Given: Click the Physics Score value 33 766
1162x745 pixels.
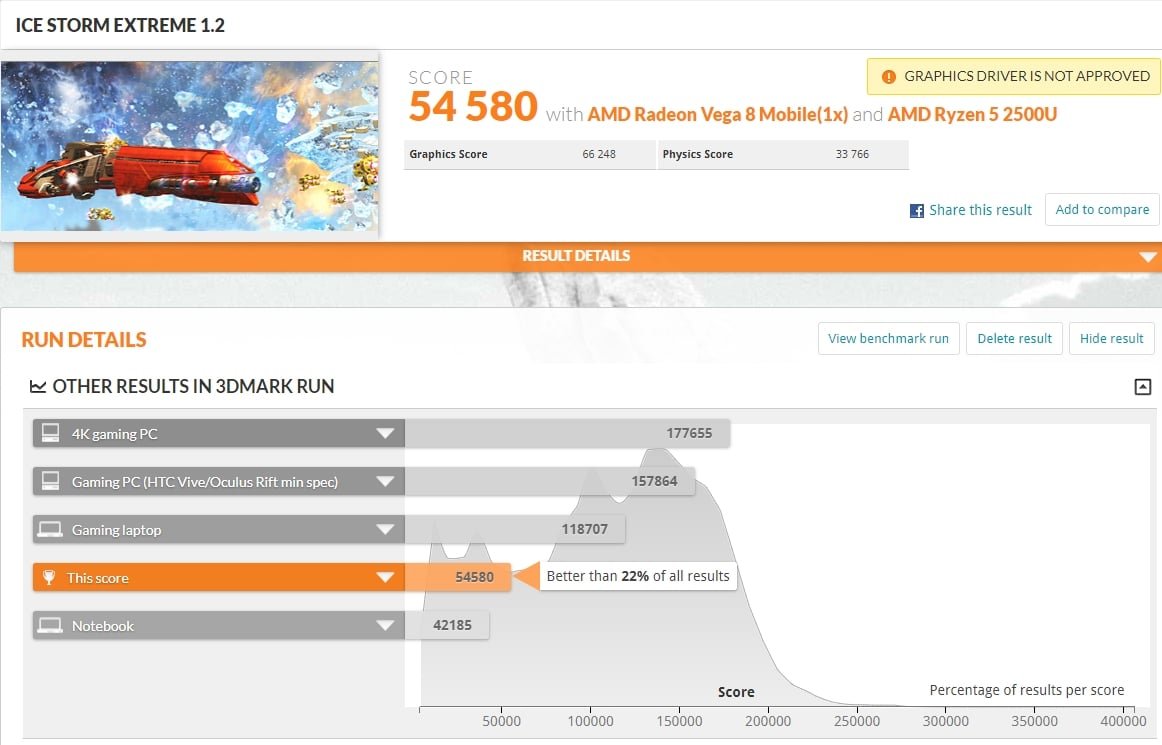Looking at the screenshot, I should coord(852,154).
